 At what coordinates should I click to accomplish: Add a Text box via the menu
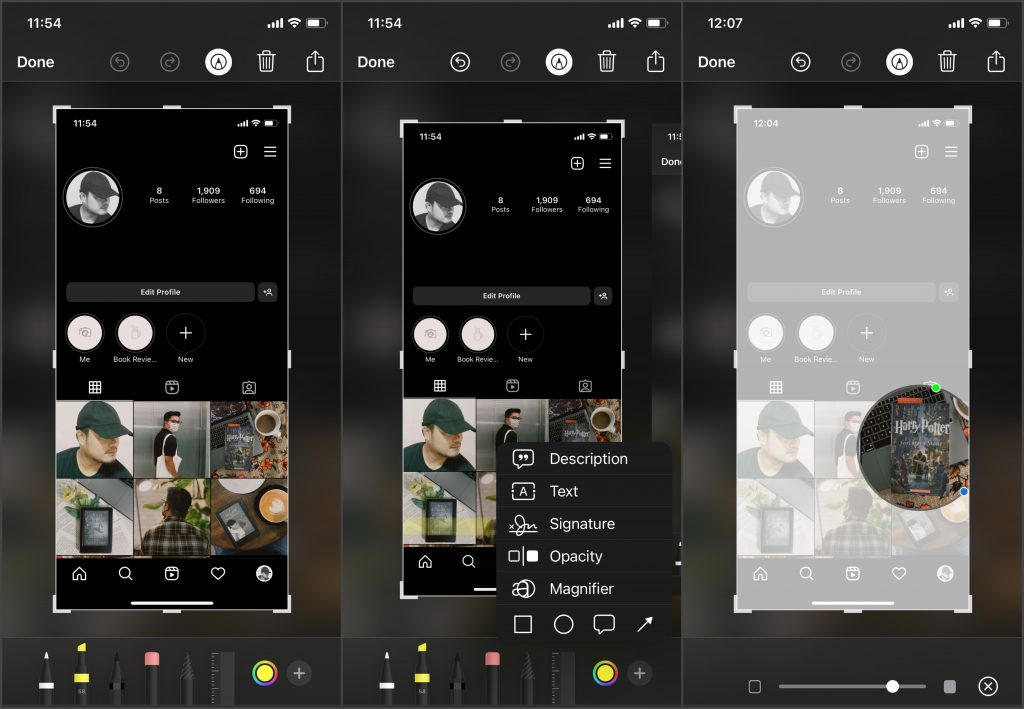click(x=563, y=491)
